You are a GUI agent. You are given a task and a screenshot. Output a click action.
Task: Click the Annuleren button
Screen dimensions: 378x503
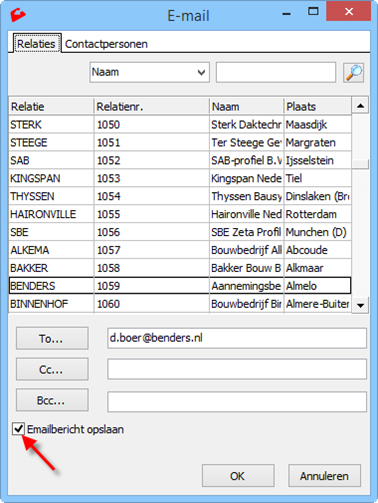[x=324, y=476]
